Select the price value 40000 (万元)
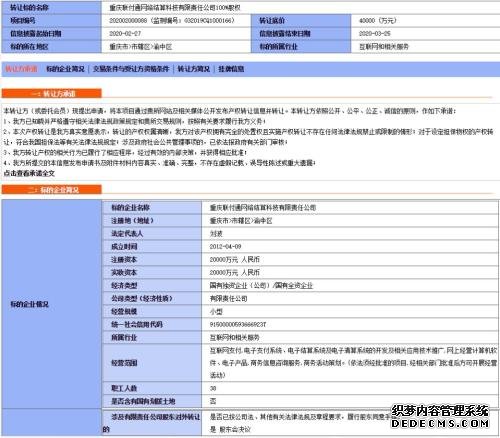500x438 pixels. click(x=378, y=21)
